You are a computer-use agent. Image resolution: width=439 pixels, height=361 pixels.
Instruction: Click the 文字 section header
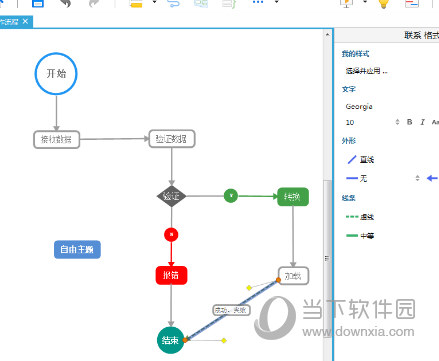click(x=349, y=89)
